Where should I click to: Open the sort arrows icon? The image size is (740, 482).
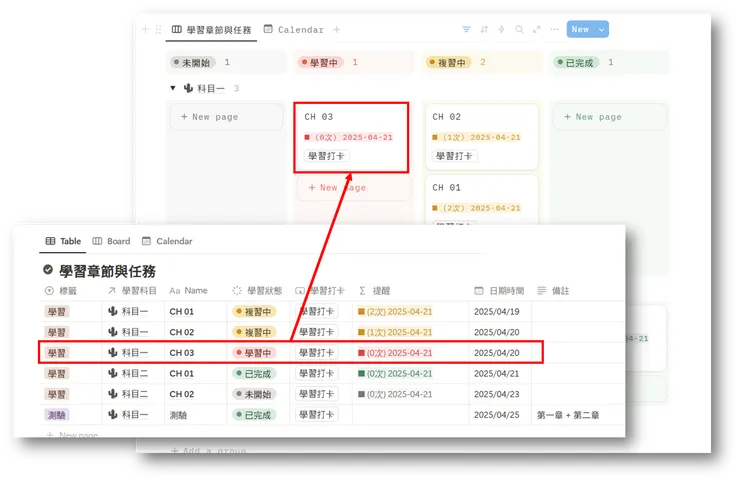[484, 29]
